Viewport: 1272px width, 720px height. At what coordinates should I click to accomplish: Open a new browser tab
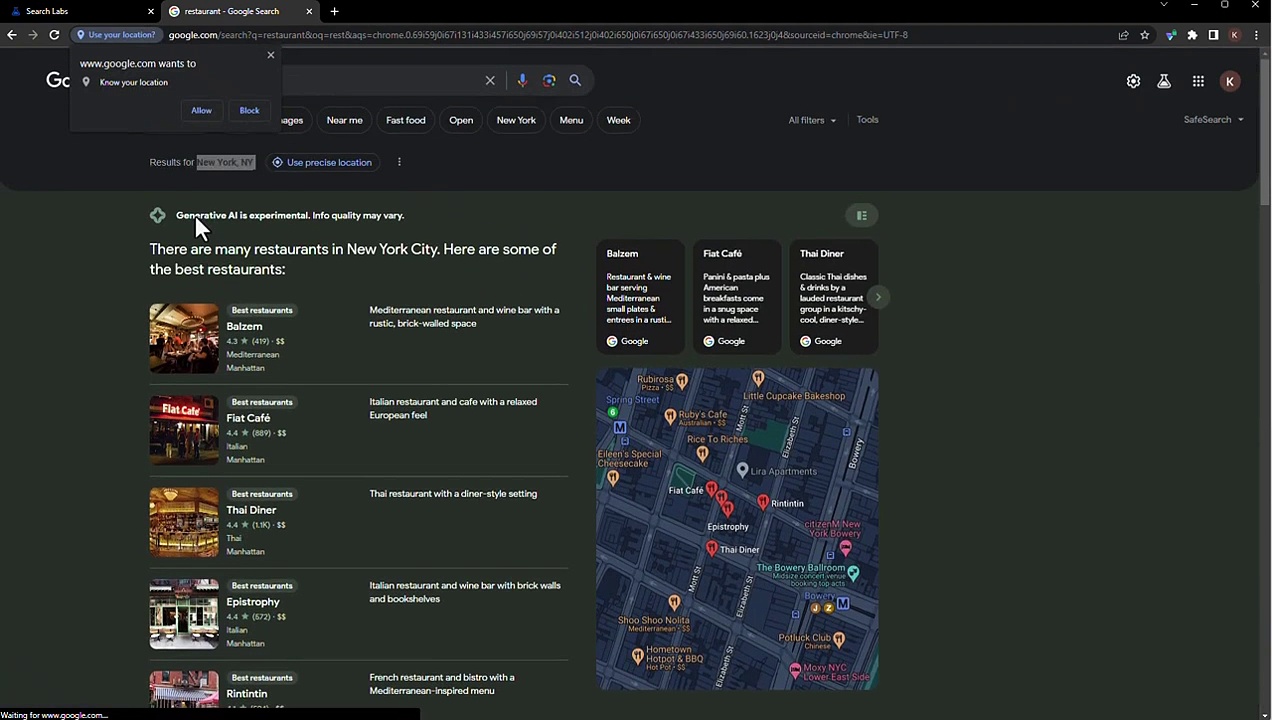tap(334, 11)
